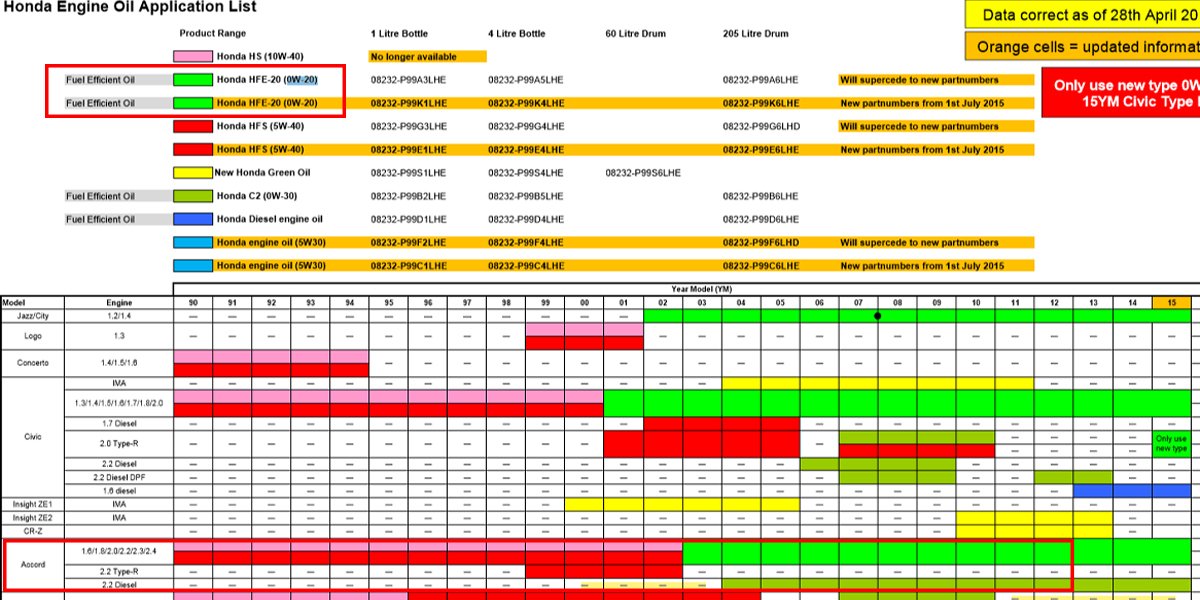Click the '1.7 Diesel' engine cell
Screen dimensions: 1200x600
[119, 424]
